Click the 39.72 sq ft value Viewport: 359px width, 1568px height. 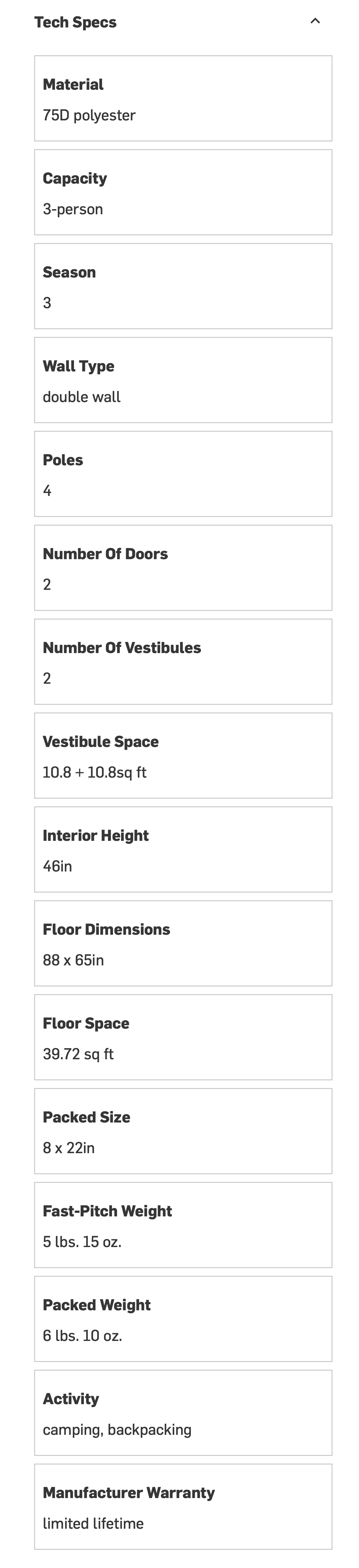click(x=78, y=1054)
